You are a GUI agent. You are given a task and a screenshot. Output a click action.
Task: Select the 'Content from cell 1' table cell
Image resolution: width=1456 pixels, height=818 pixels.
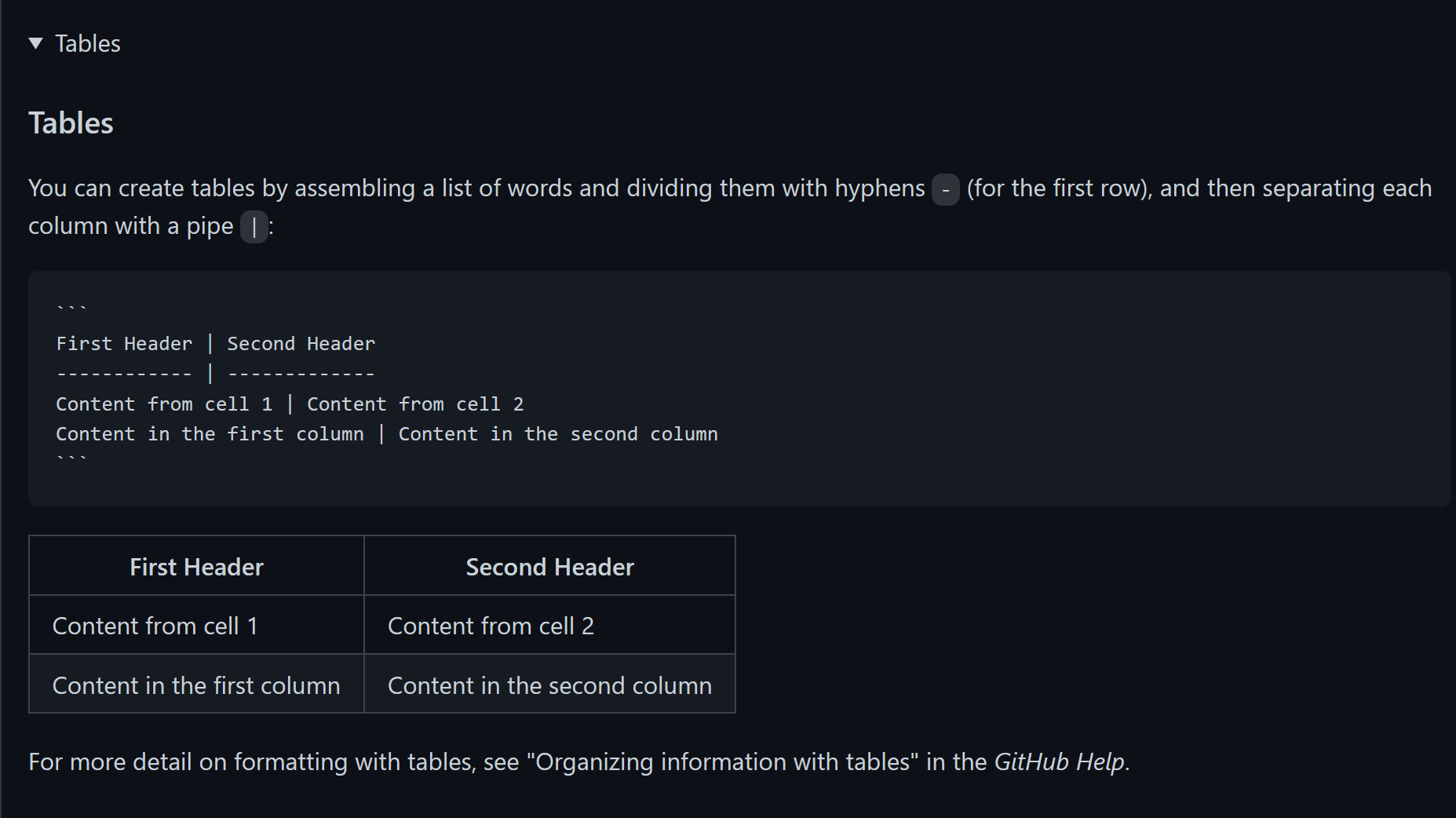tap(196, 625)
